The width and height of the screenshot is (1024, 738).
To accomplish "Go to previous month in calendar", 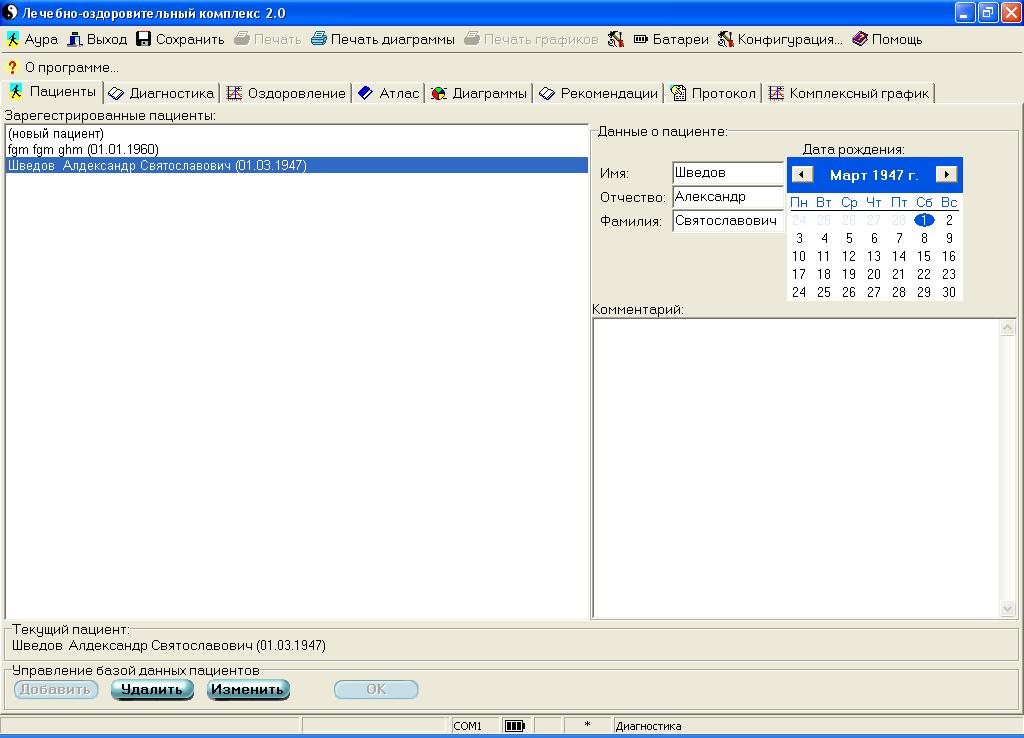I will pyautogui.click(x=802, y=175).
